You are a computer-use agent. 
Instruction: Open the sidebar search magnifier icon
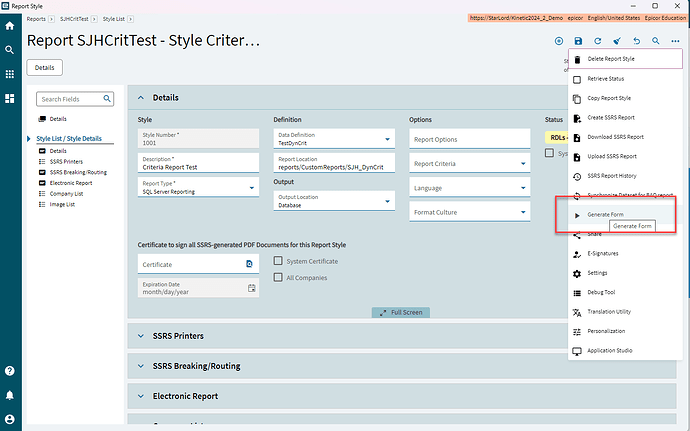(x=10, y=50)
